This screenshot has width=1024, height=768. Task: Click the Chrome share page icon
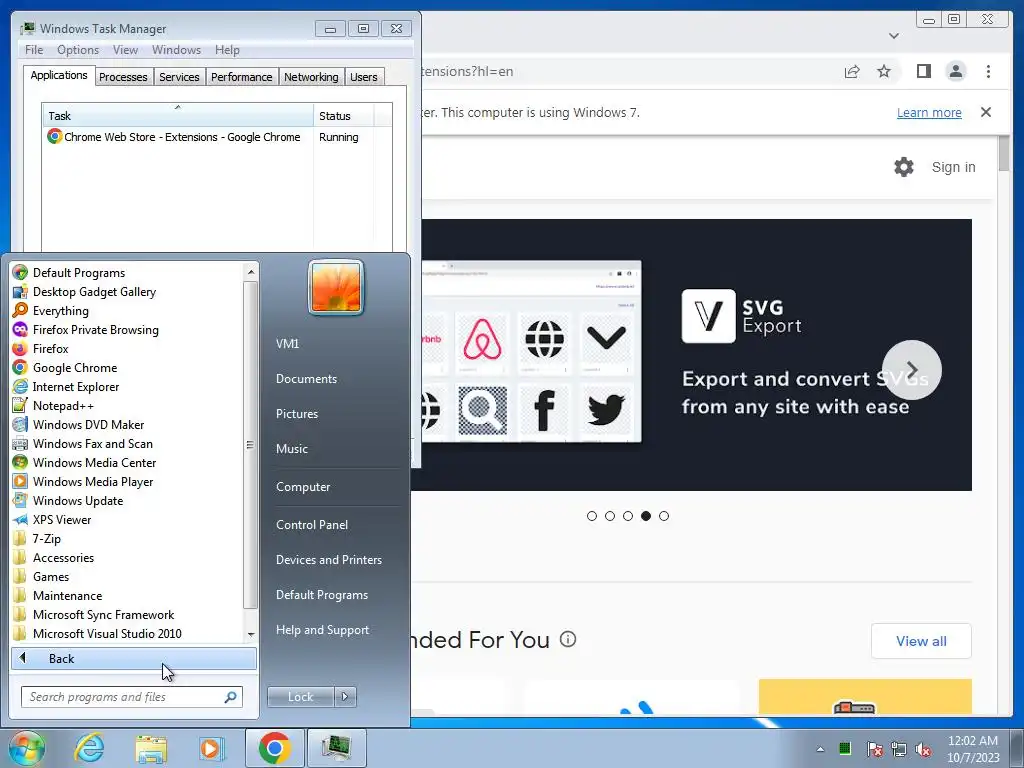[x=852, y=71]
